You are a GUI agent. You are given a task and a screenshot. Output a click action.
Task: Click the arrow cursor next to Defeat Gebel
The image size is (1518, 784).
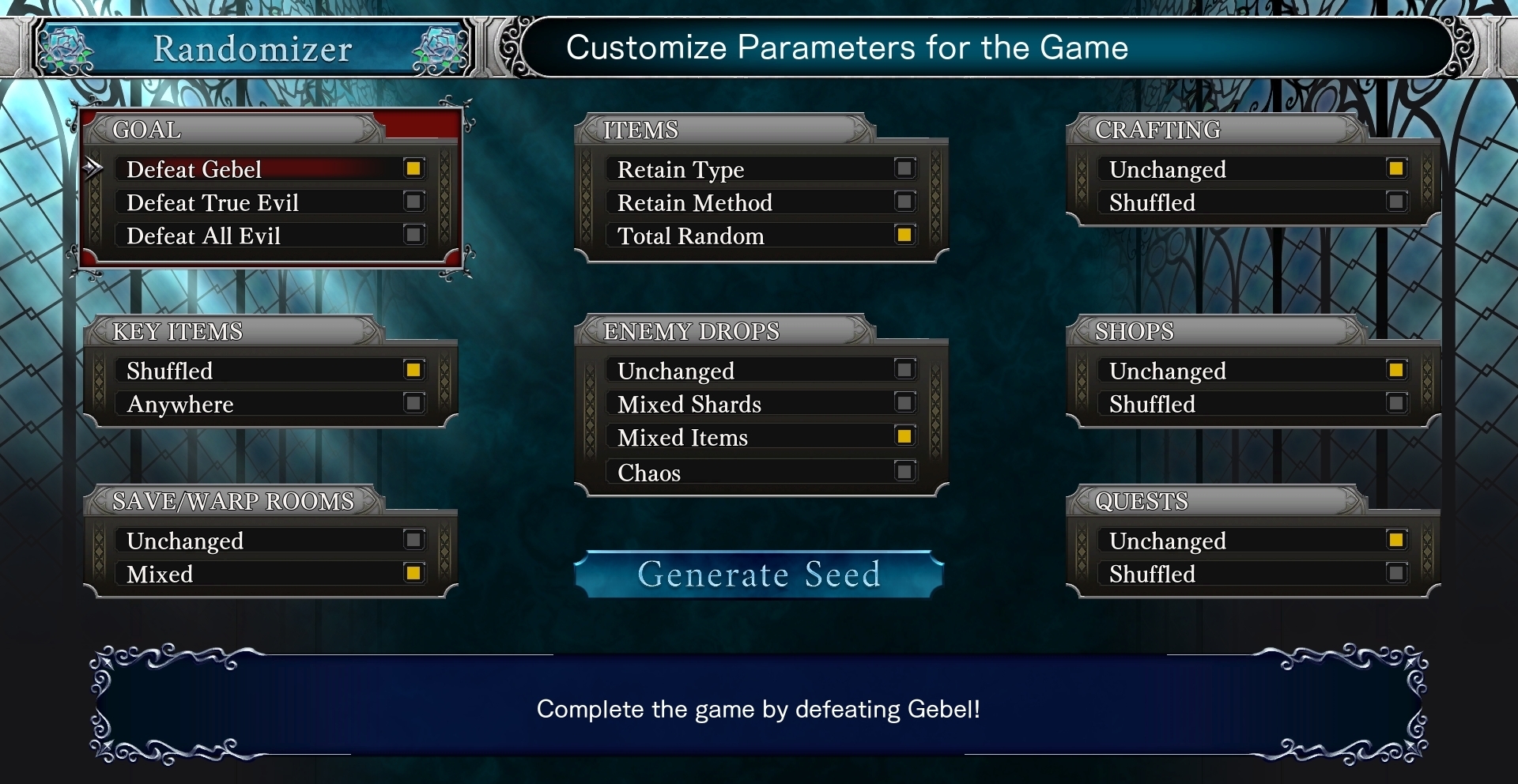93,168
